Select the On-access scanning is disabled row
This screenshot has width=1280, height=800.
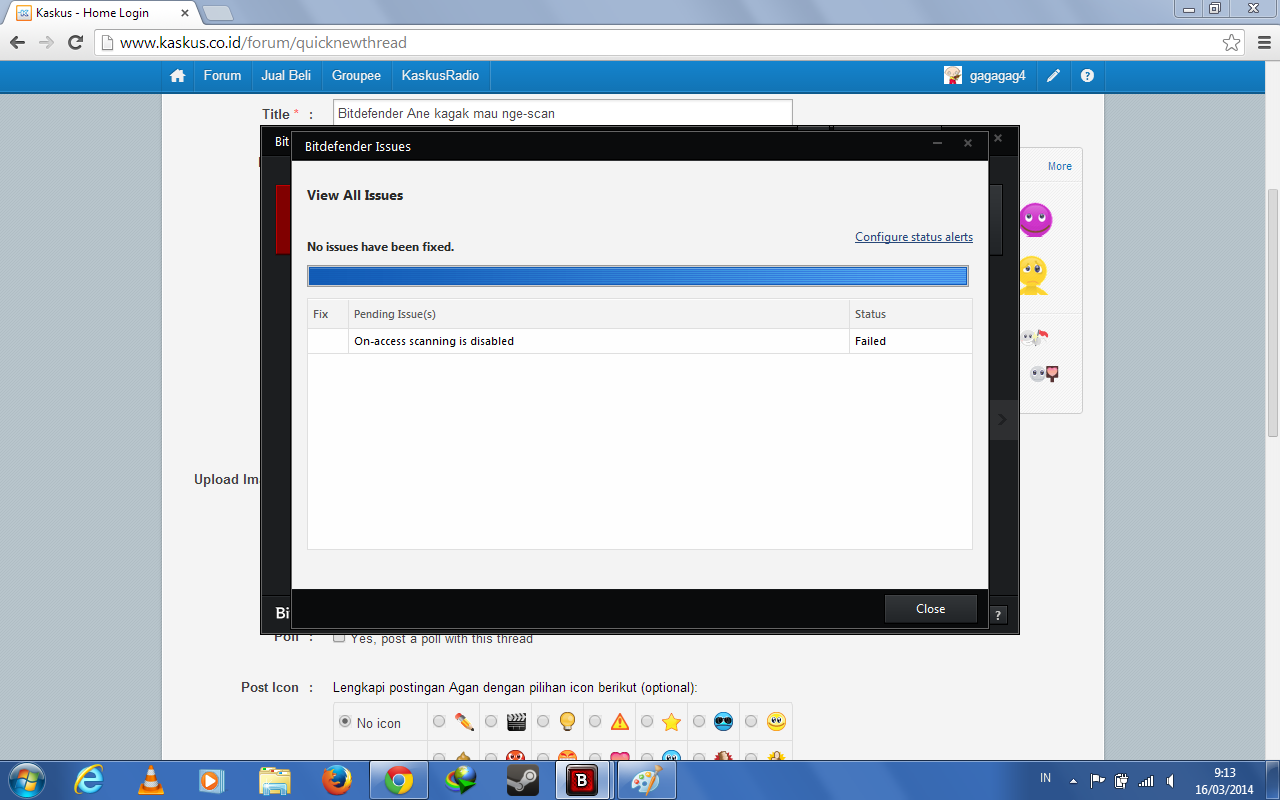(639, 341)
